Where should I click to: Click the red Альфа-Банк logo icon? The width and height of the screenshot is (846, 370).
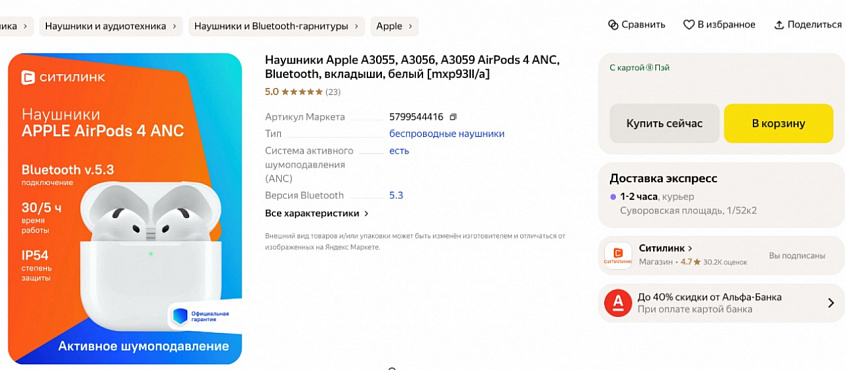click(x=618, y=303)
